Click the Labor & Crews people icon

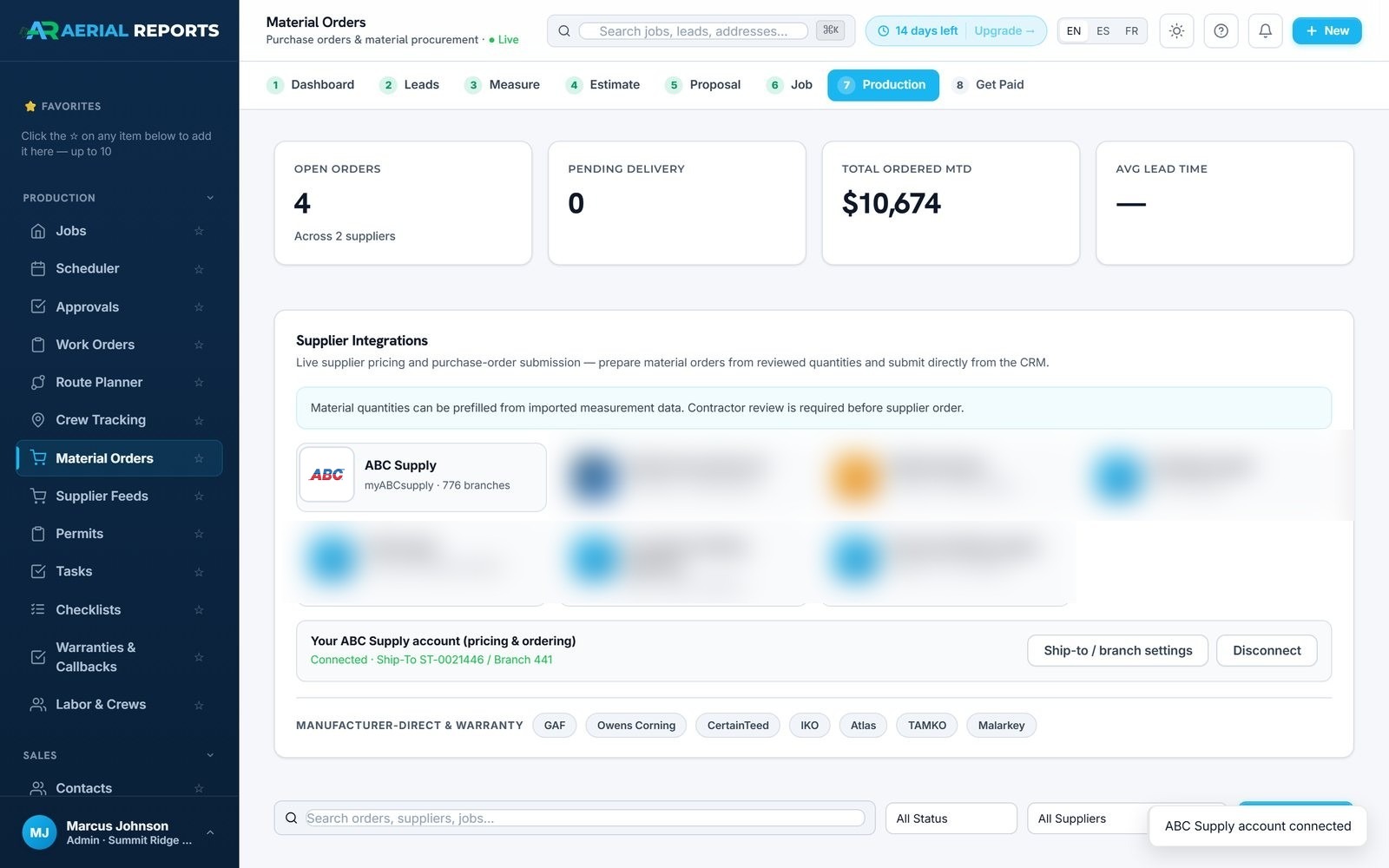point(38,705)
